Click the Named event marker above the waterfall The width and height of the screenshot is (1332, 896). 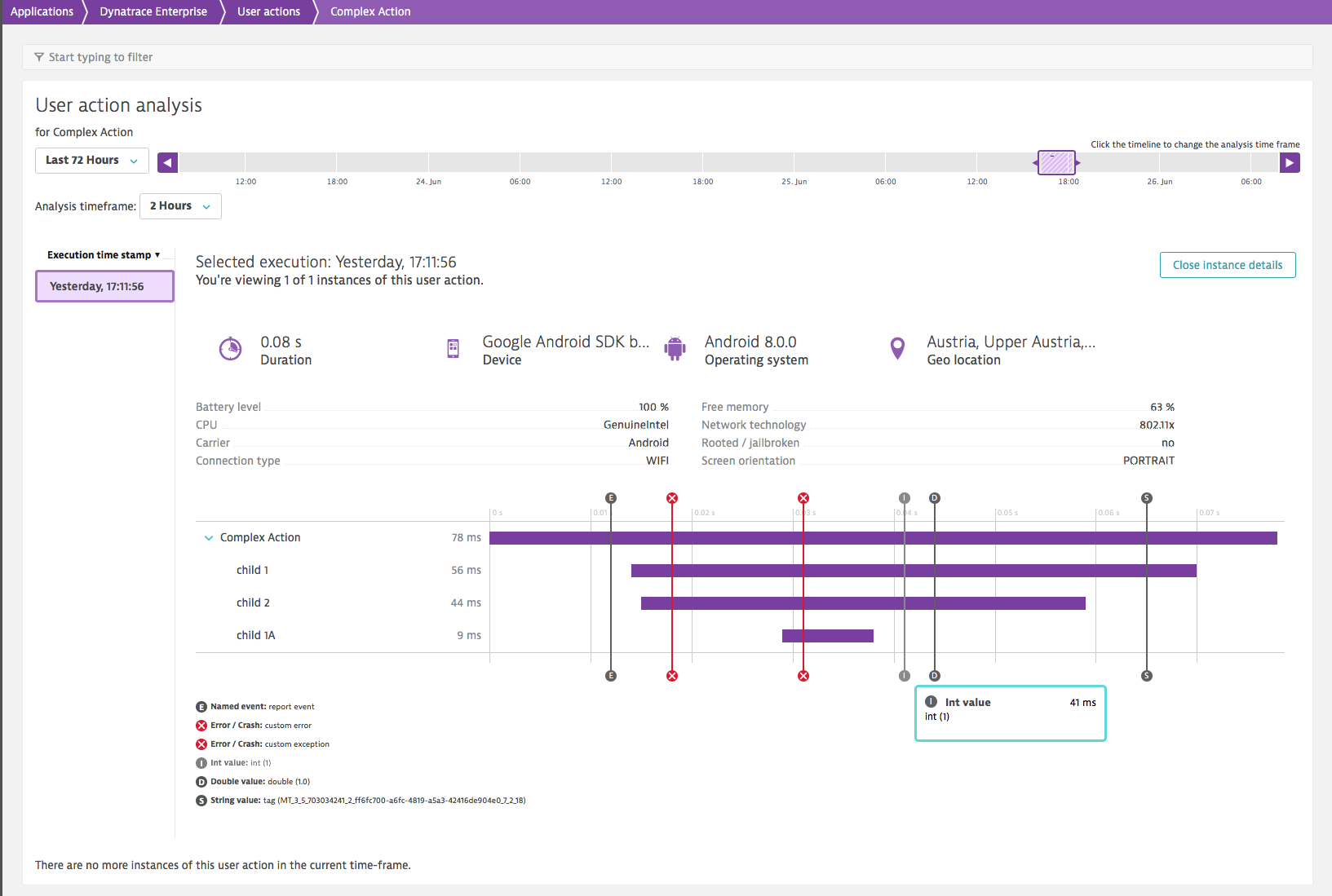tap(611, 498)
